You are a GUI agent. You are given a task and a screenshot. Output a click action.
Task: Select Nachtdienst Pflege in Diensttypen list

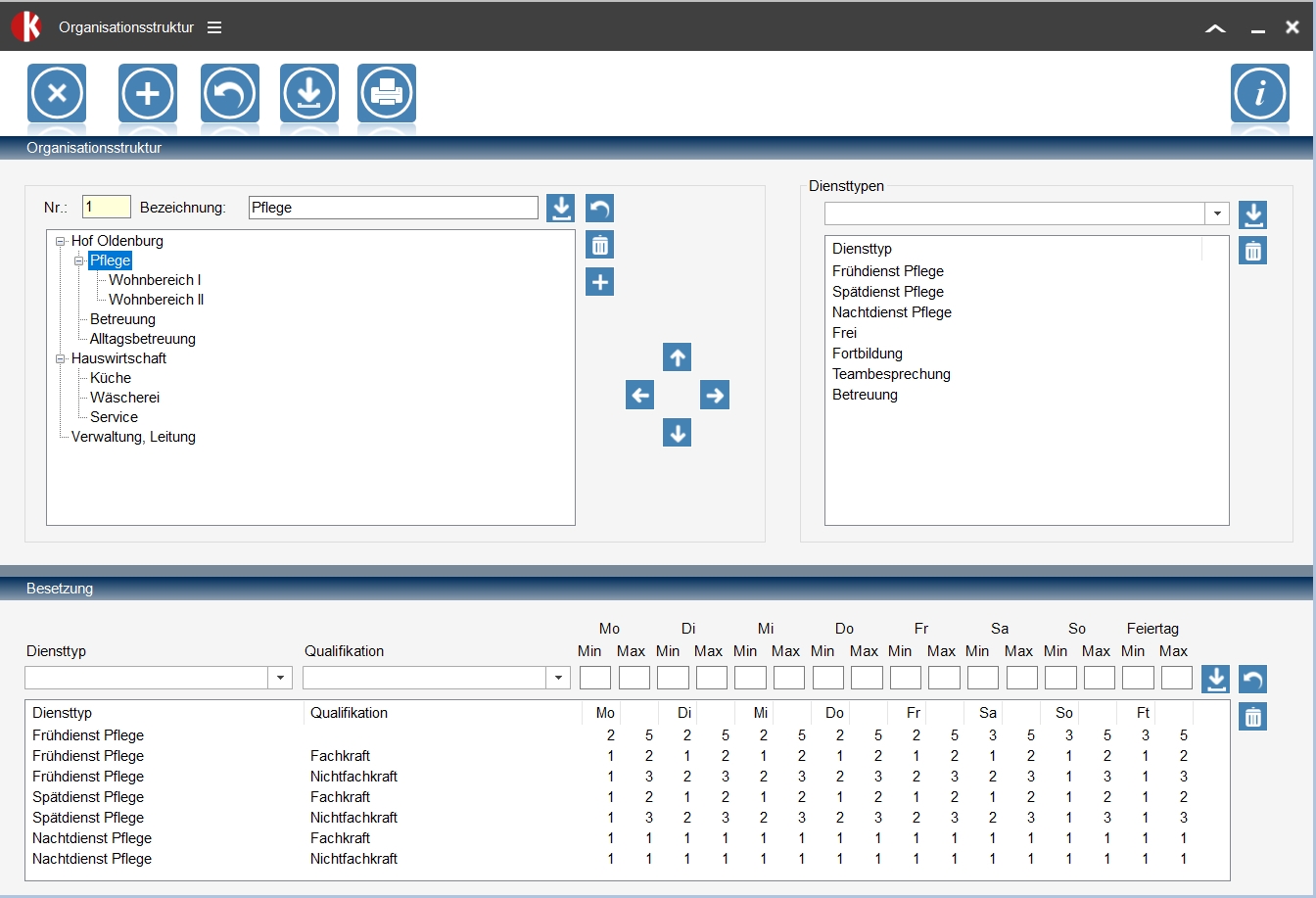coord(892,312)
